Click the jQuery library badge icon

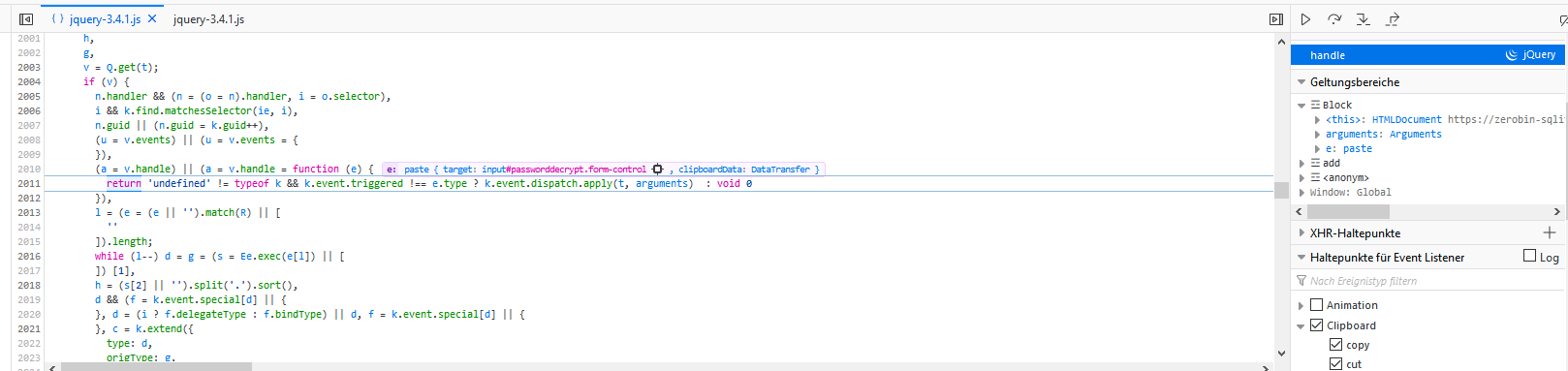[x=1511, y=55]
